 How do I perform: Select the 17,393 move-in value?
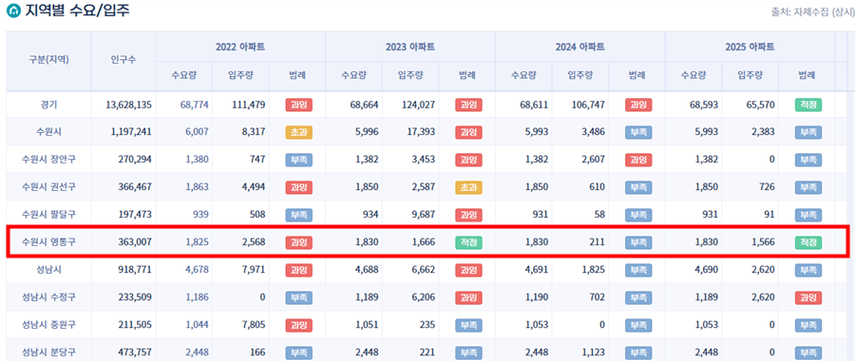pos(422,132)
